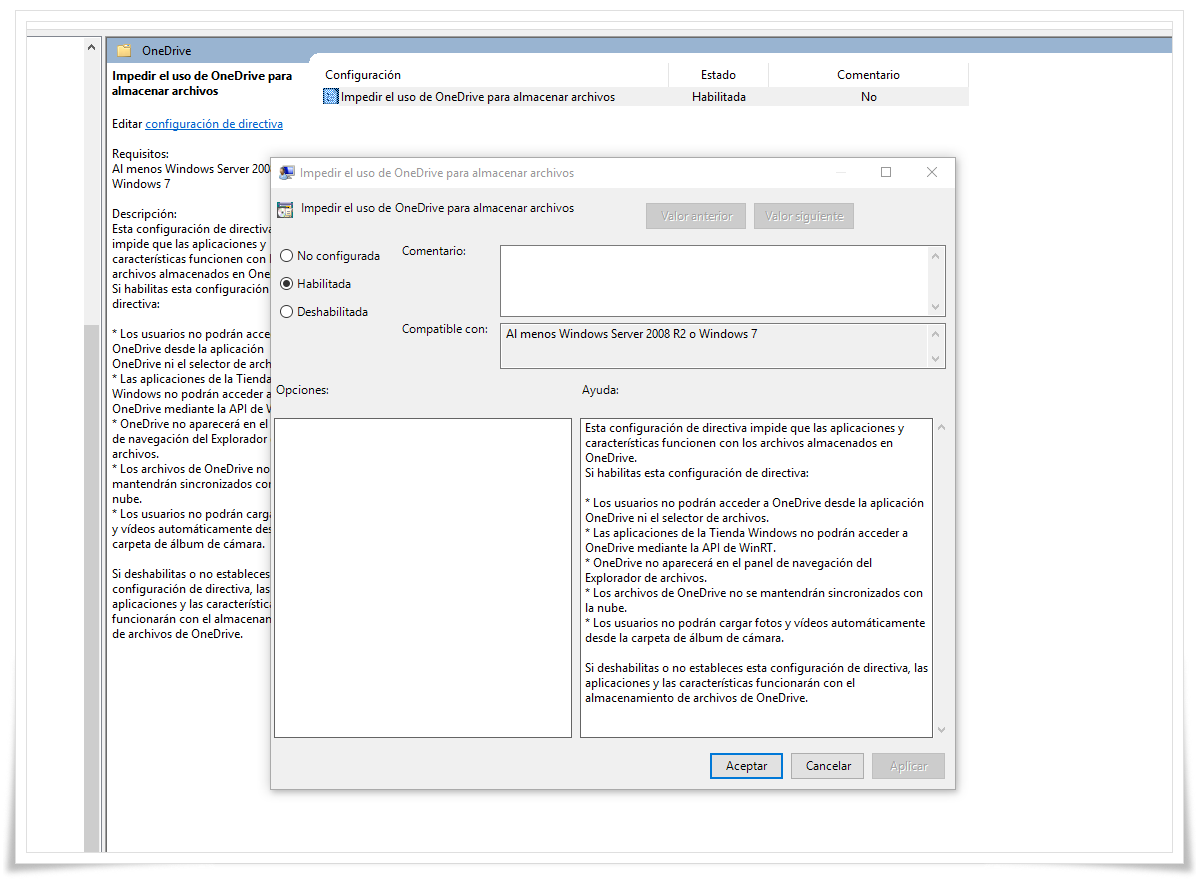Click the Aplicar button
This screenshot has width=1200, height=880.
pyautogui.click(x=908, y=766)
